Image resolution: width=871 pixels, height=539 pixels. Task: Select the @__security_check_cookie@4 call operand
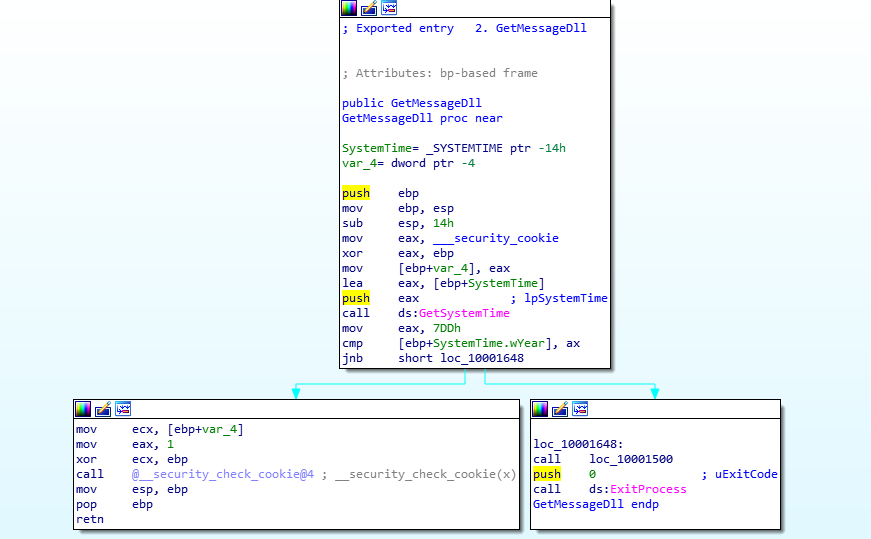(224, 474)
